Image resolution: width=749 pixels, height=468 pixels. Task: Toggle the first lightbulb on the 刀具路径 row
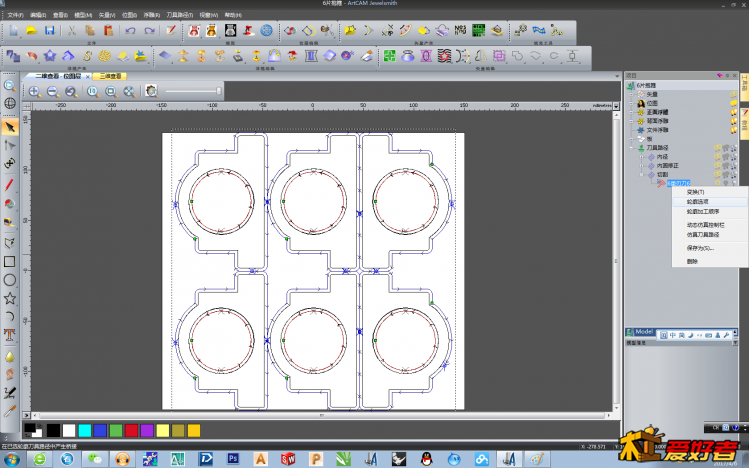tap(717, 148)
